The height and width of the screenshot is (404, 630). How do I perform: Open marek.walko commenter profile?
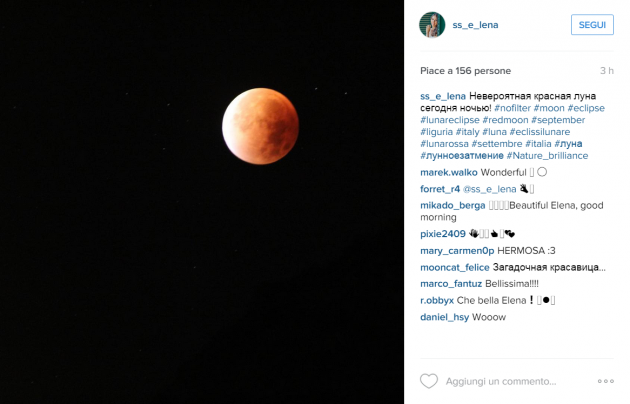449,172
